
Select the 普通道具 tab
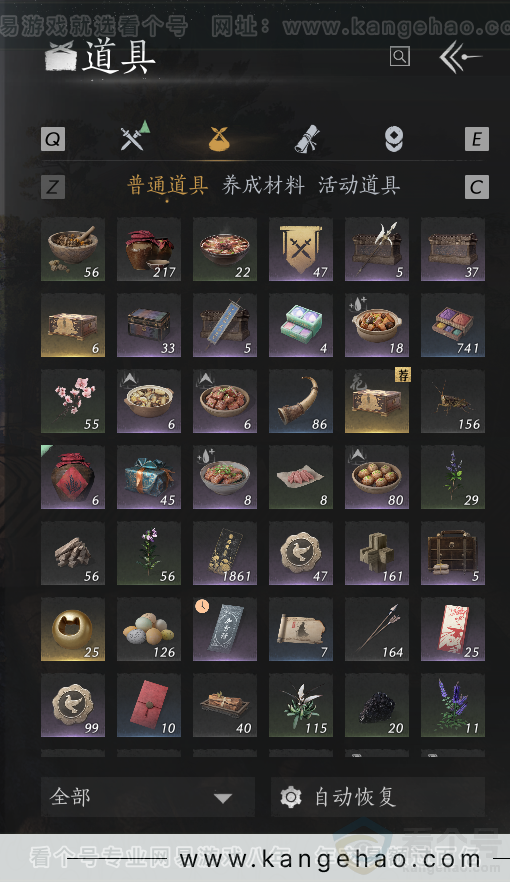pos(168,185)
